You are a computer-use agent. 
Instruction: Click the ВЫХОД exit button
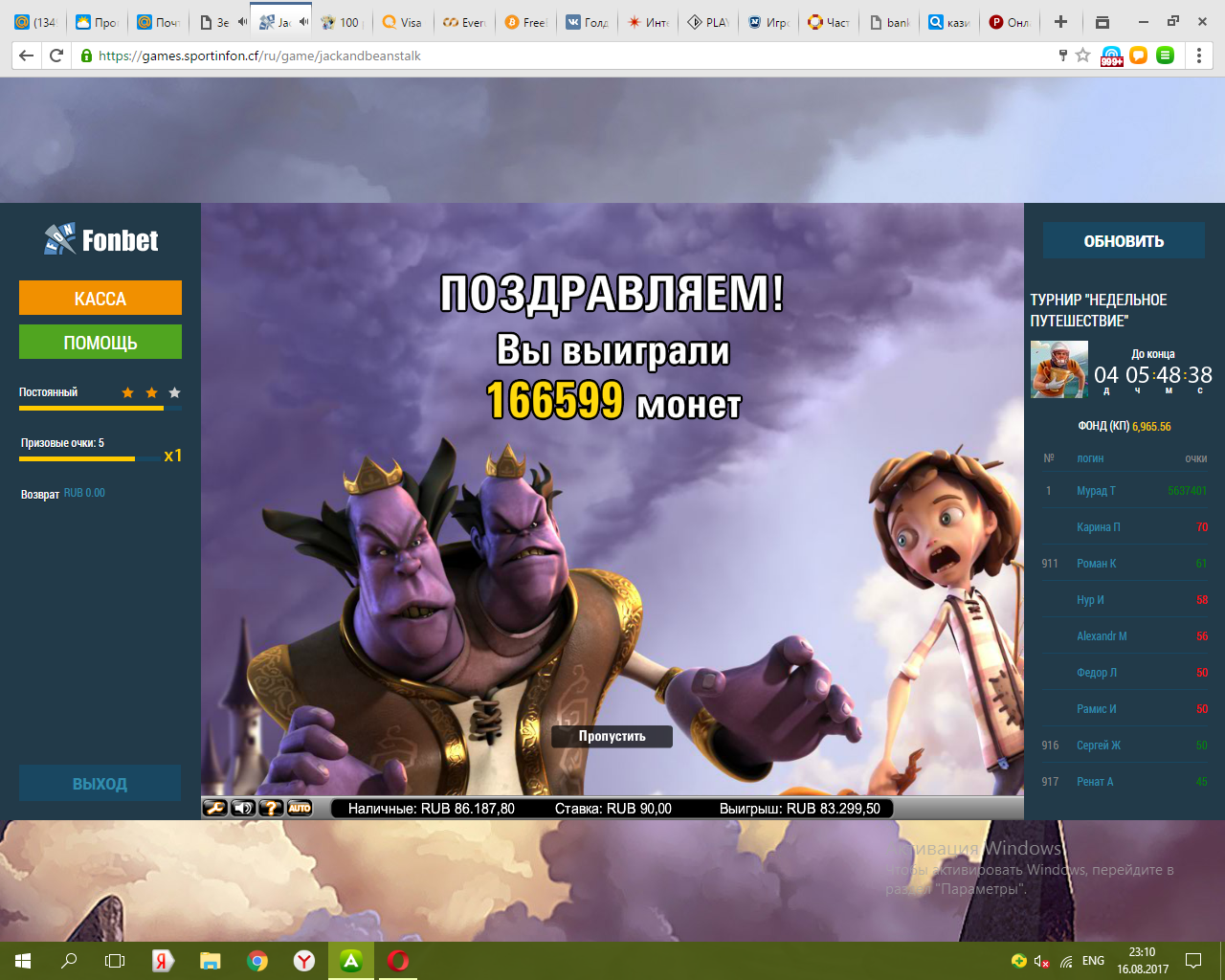click(x=100, y=783)
